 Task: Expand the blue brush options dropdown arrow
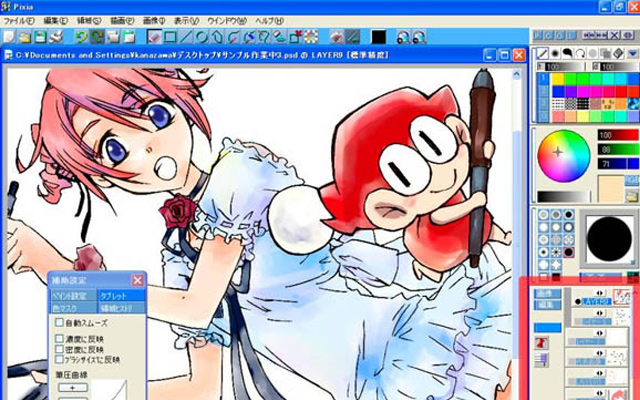[632, 53]
